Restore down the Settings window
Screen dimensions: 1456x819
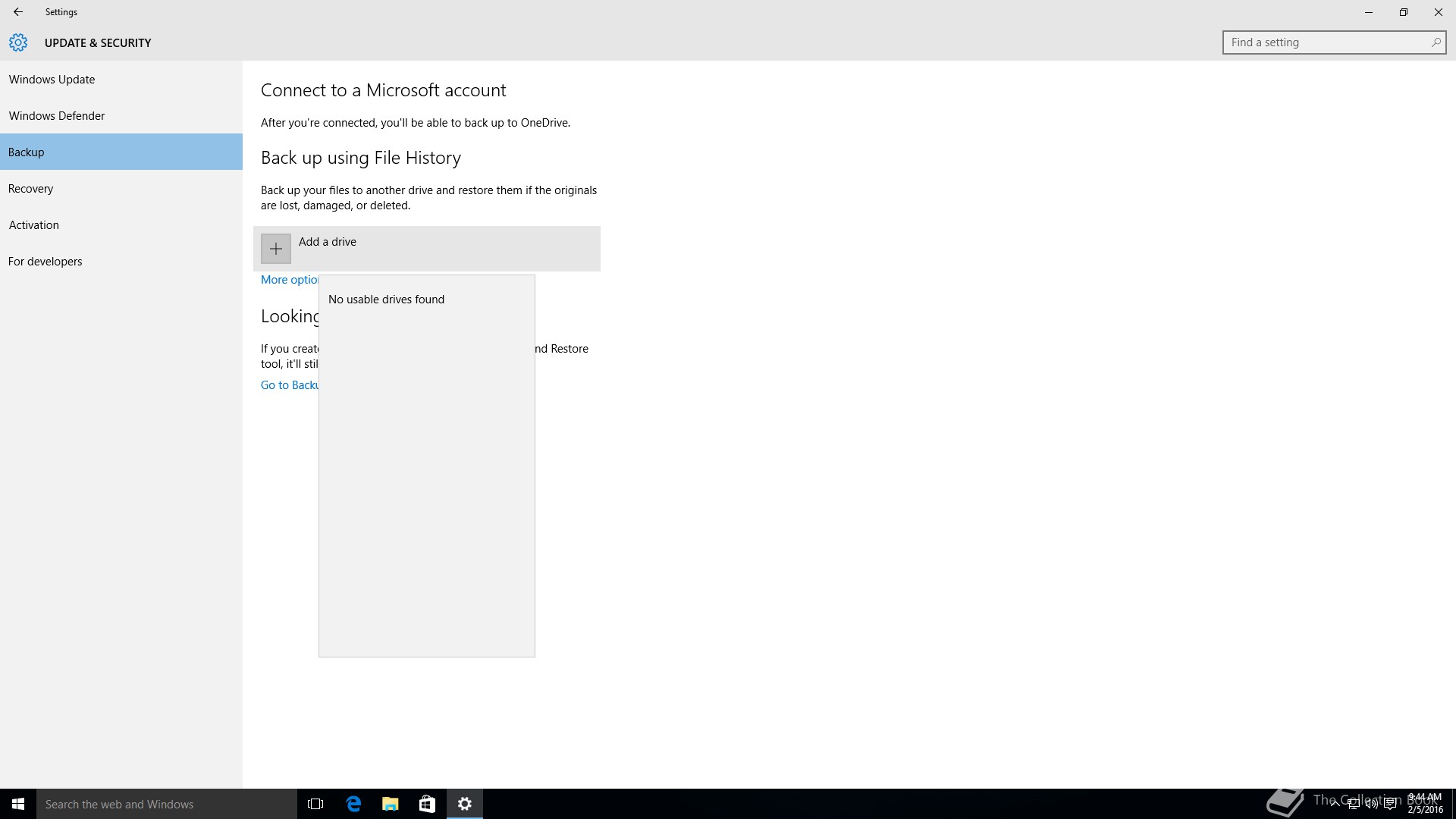[x=1404, y=12]
